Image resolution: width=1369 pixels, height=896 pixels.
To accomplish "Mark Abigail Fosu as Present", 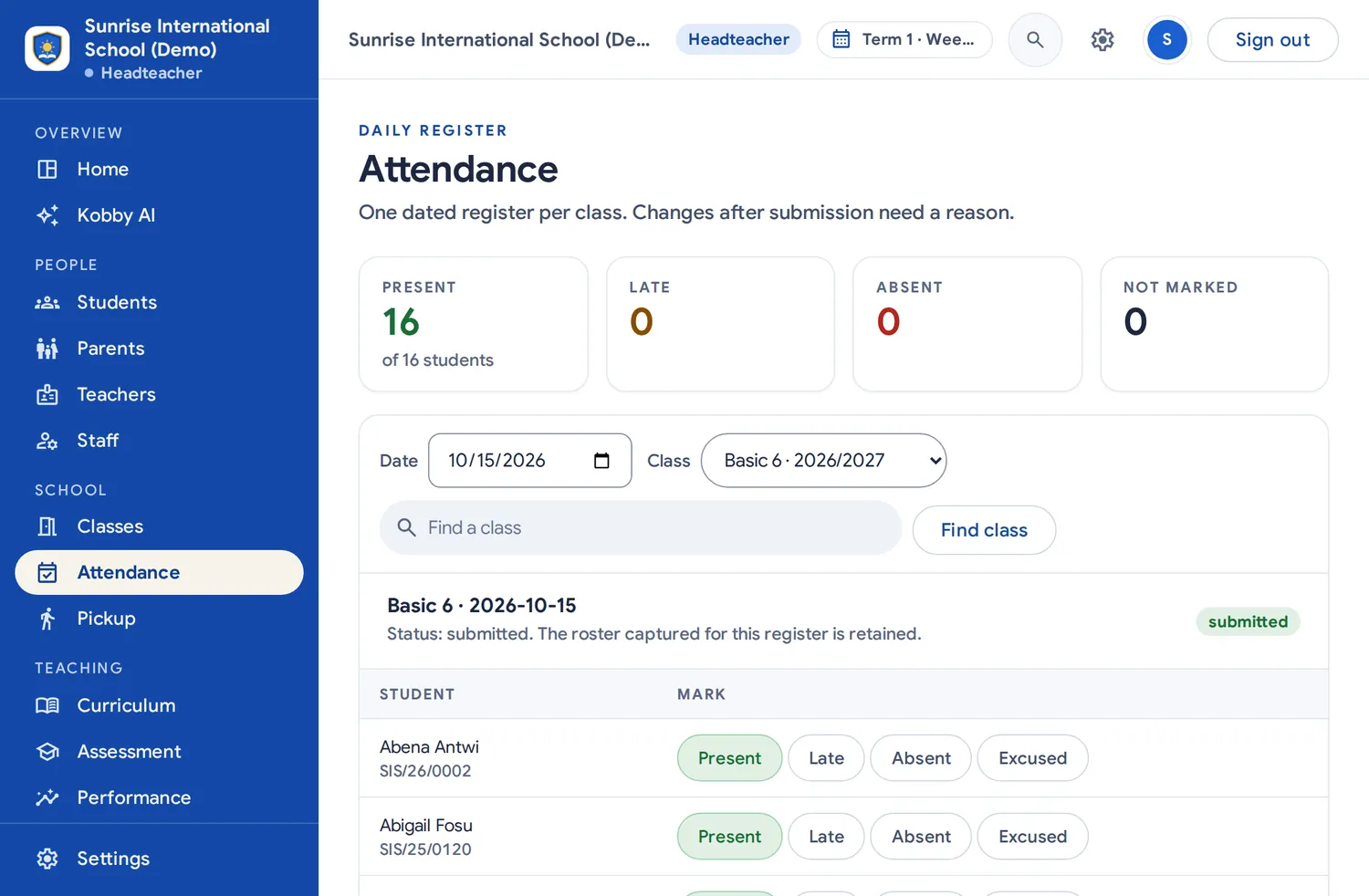I will click(x=729, y=837).
